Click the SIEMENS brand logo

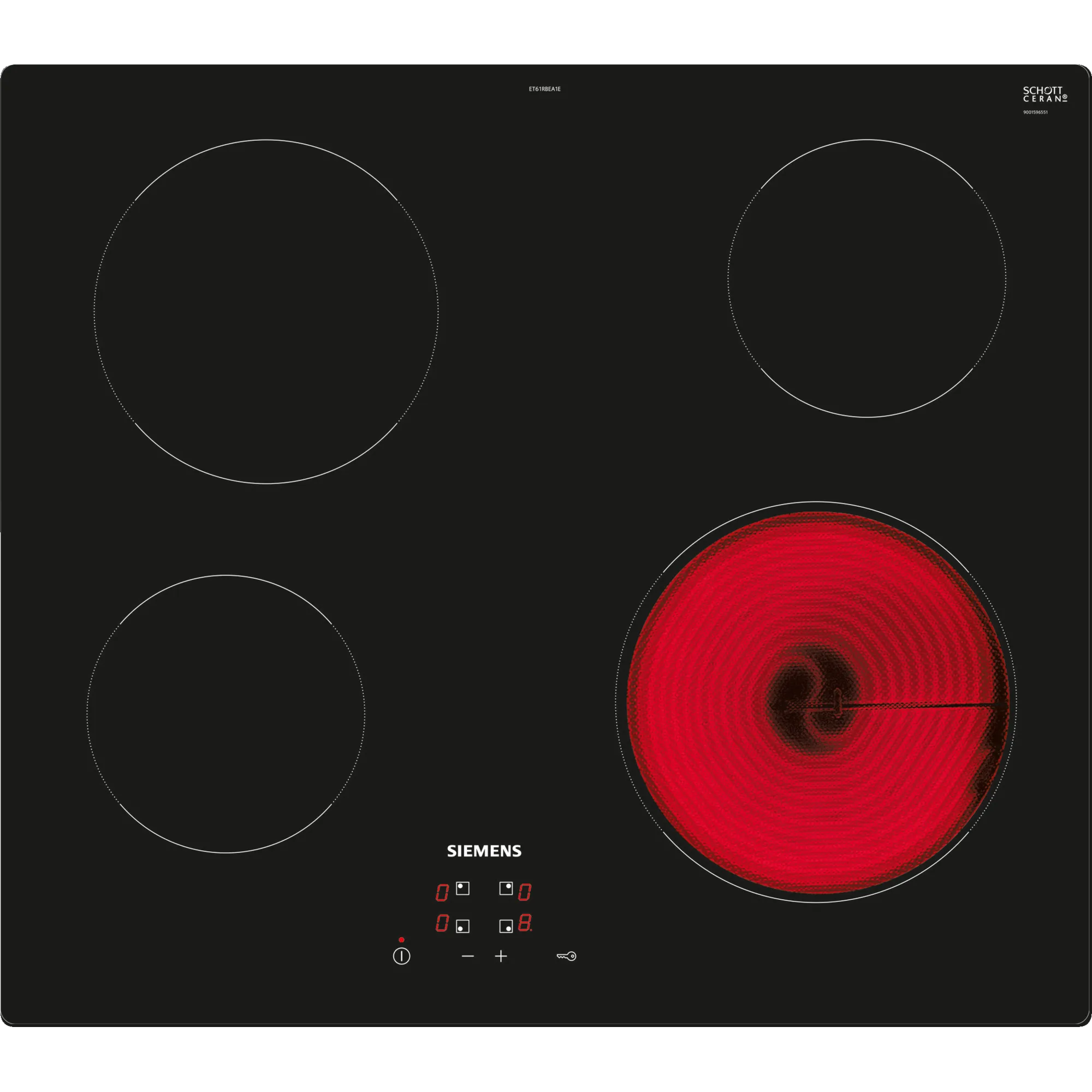484,851
